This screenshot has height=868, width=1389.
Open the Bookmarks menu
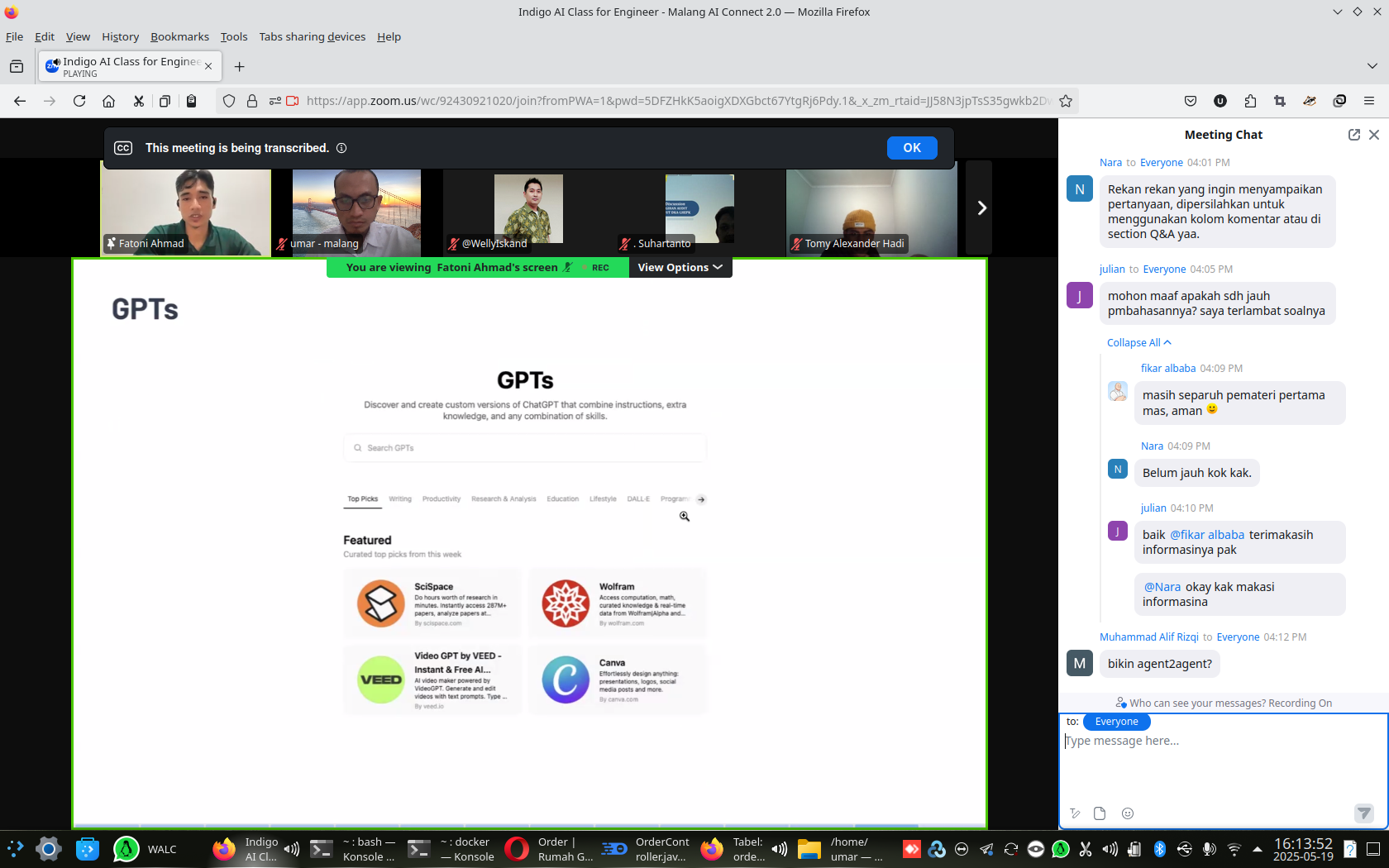pyautogui.click(x=179, y=36)
